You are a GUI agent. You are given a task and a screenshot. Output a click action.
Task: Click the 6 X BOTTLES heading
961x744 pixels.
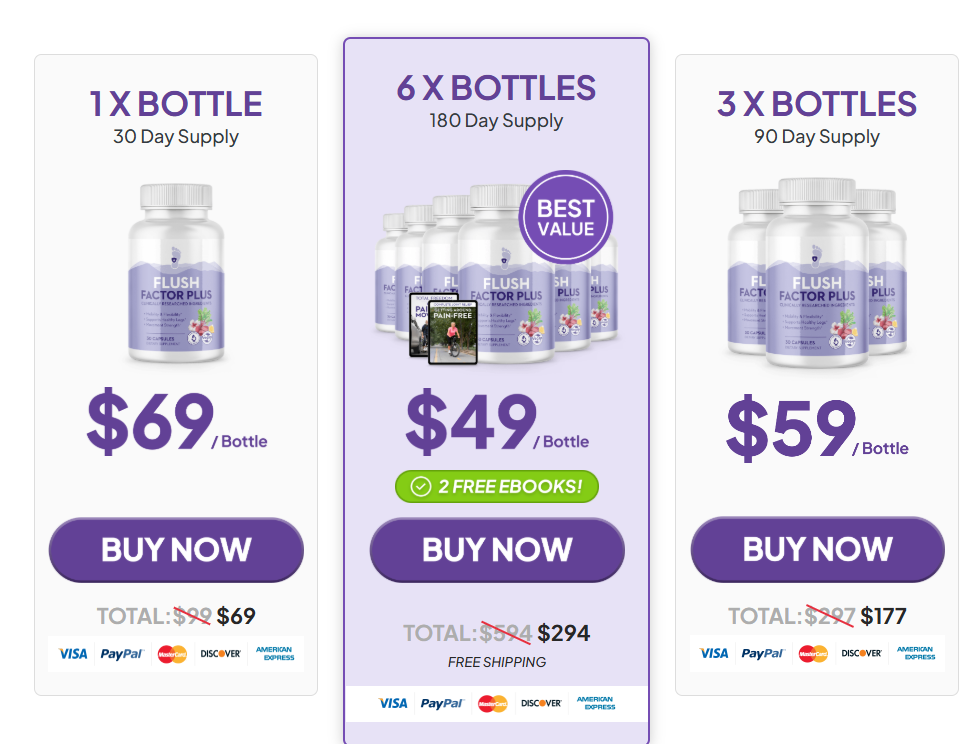point(496,88)
